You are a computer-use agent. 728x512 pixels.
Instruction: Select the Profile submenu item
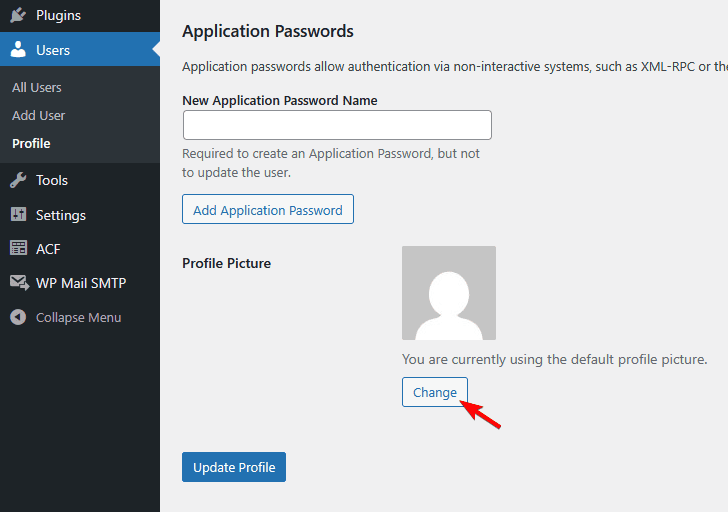(31, 143)
